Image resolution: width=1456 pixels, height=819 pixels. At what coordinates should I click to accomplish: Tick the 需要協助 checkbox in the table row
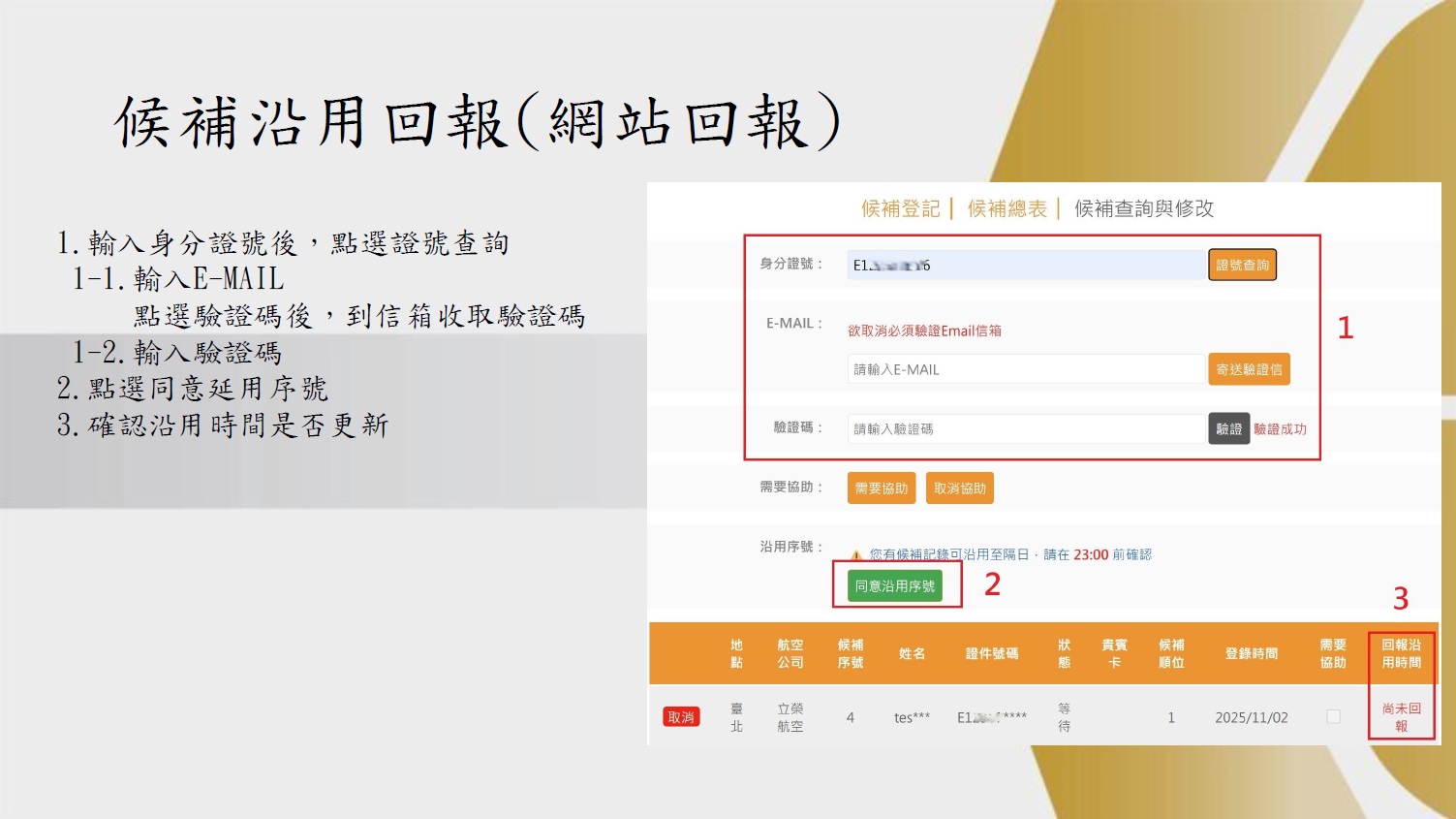pyautogui.click(x=1333, y=717)
